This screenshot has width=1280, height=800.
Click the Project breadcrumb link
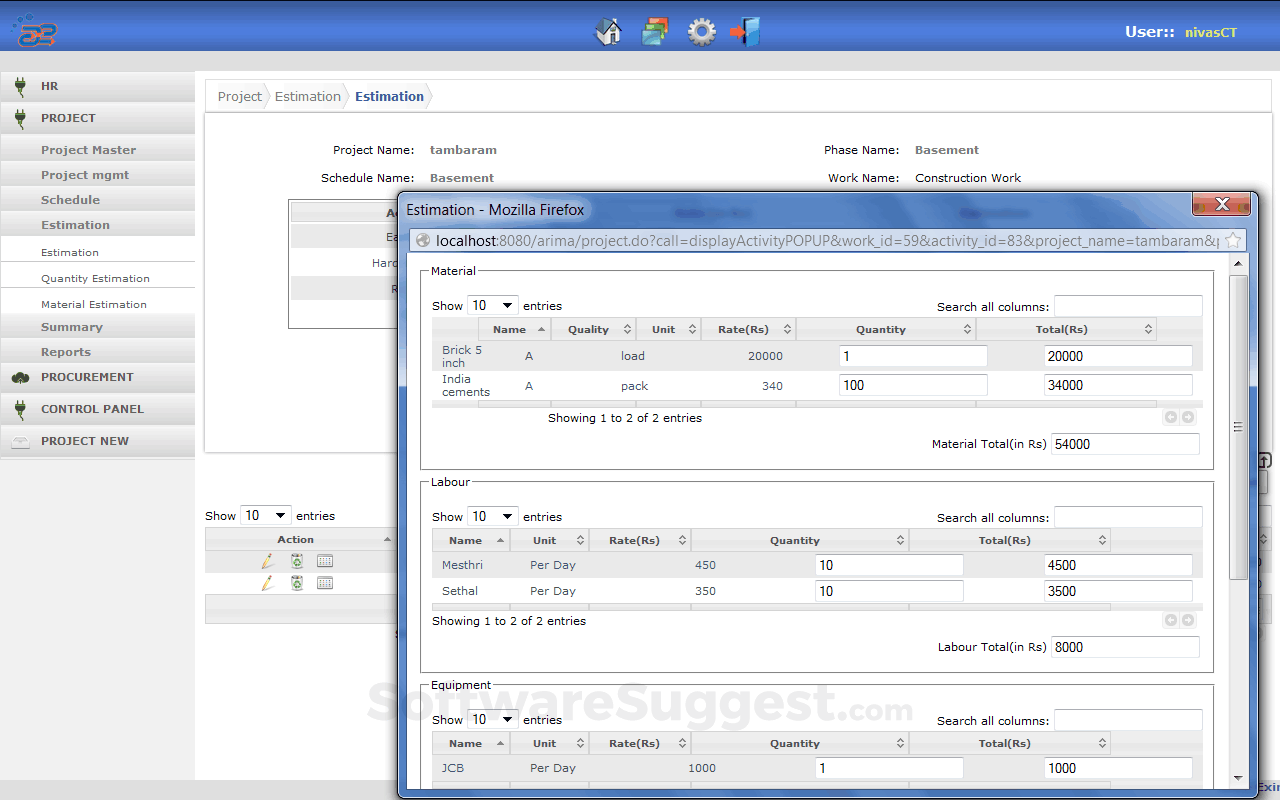click(239, 96)
